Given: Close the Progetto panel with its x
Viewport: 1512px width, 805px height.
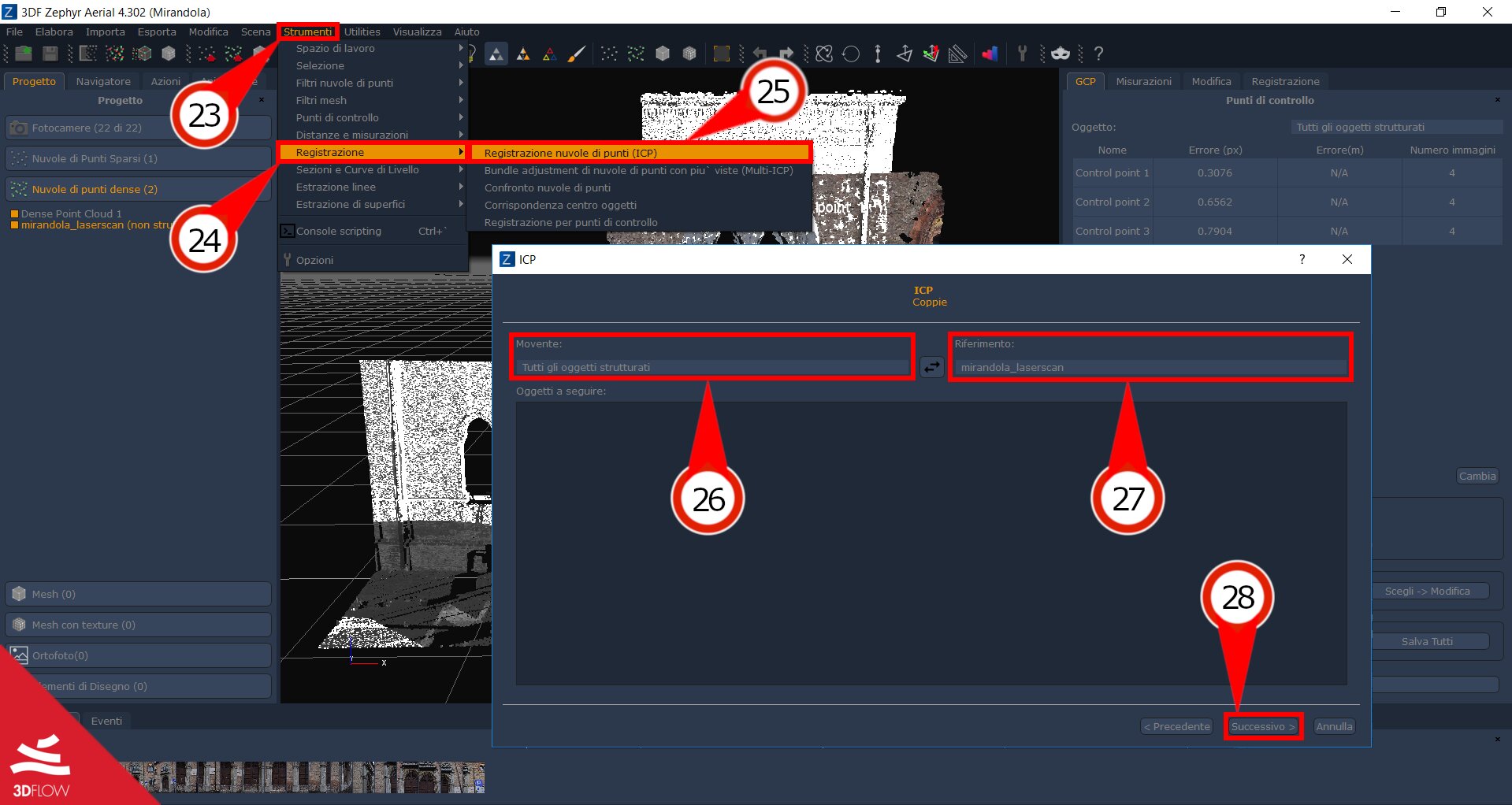Looking at the screenshot, I should coord(262,100).
